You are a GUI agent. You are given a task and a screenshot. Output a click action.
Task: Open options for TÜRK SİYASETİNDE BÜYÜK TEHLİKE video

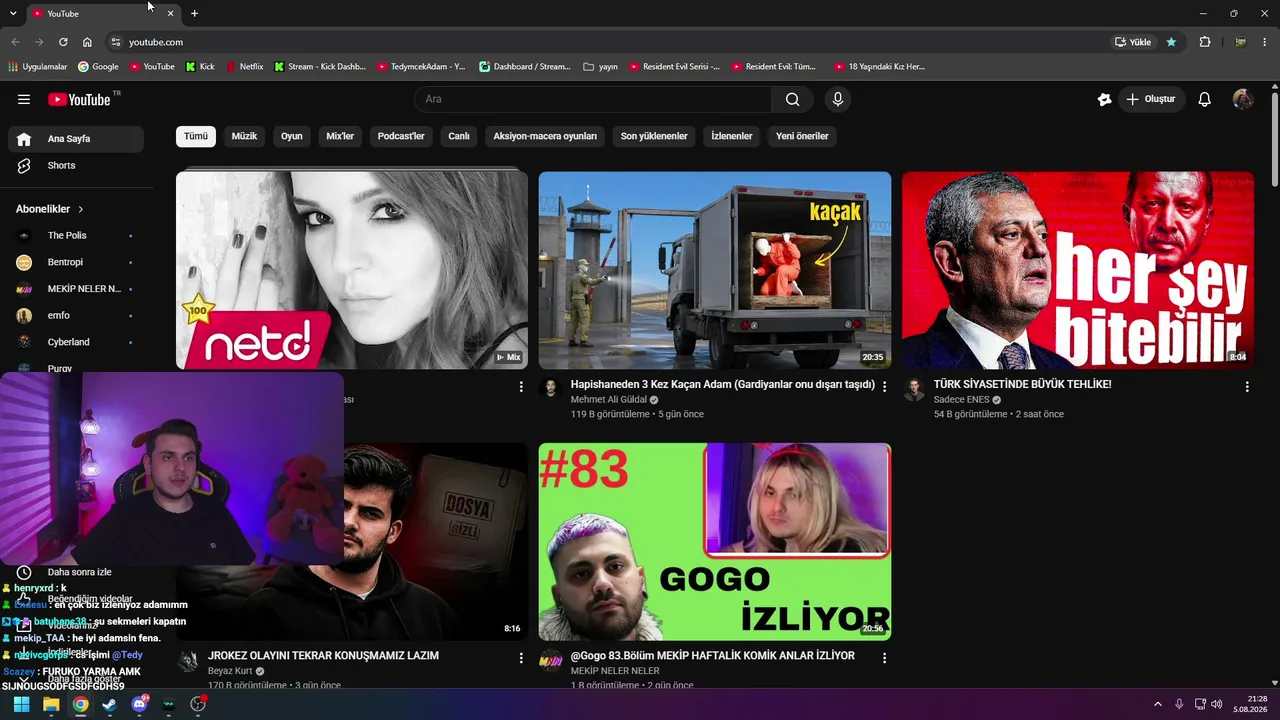(1247, 386)
